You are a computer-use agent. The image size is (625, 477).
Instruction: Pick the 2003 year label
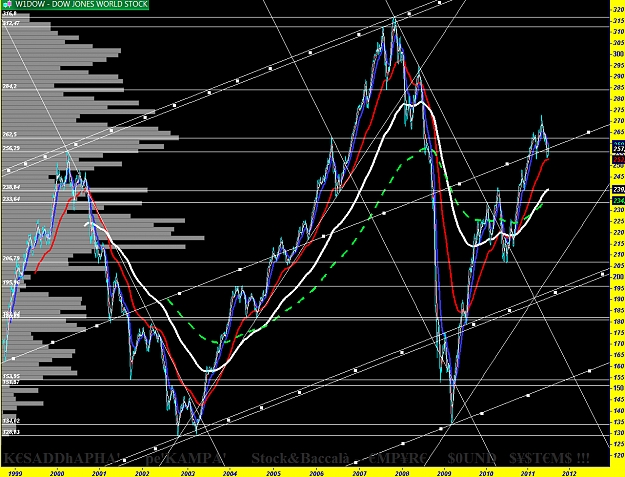(187, 473)
